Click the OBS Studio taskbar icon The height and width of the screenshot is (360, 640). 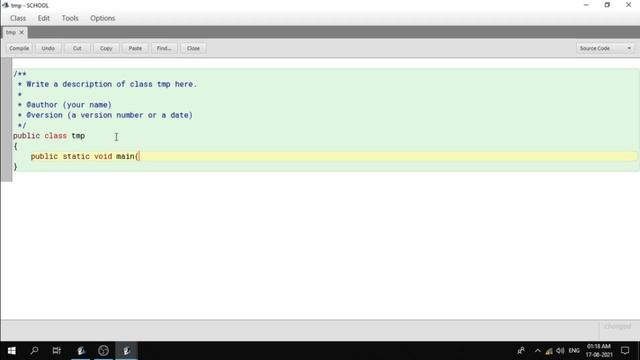103,351
